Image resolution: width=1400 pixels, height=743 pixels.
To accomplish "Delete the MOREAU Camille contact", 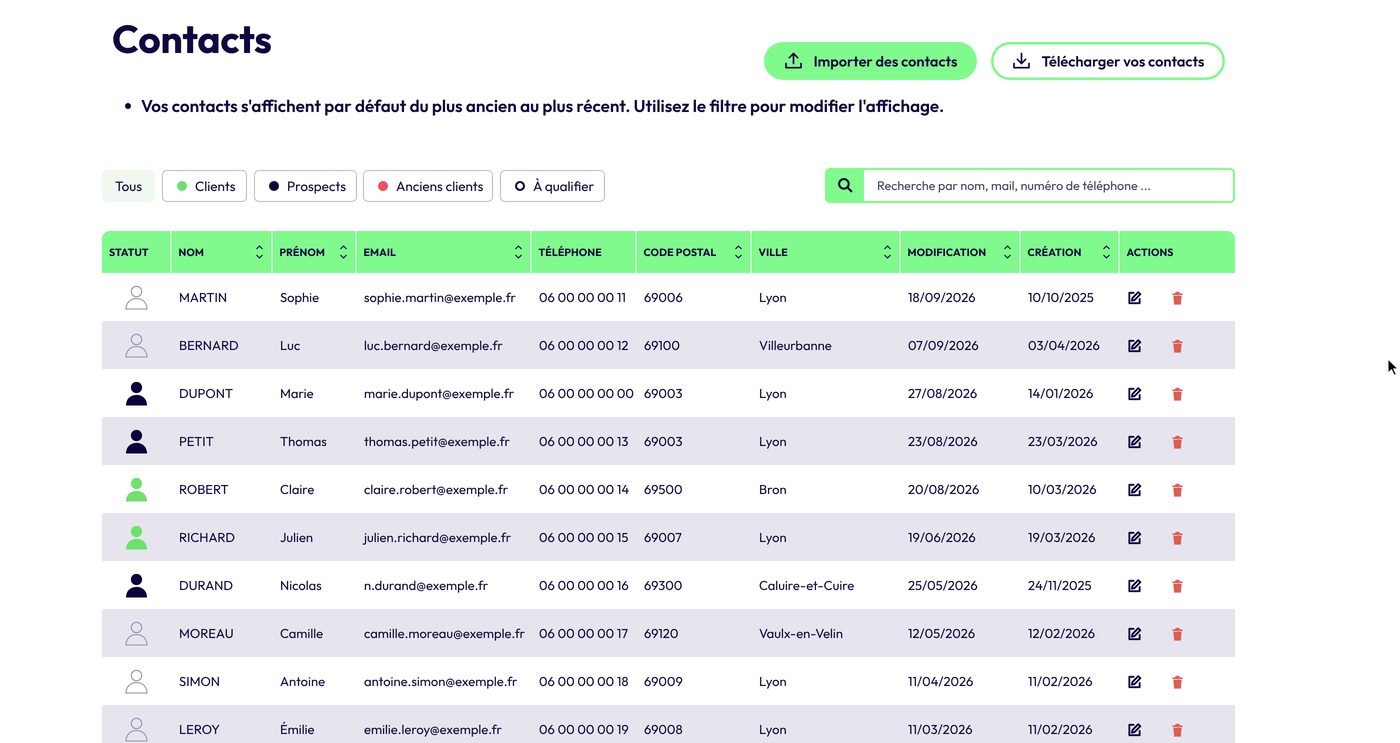I will 1177,634.
